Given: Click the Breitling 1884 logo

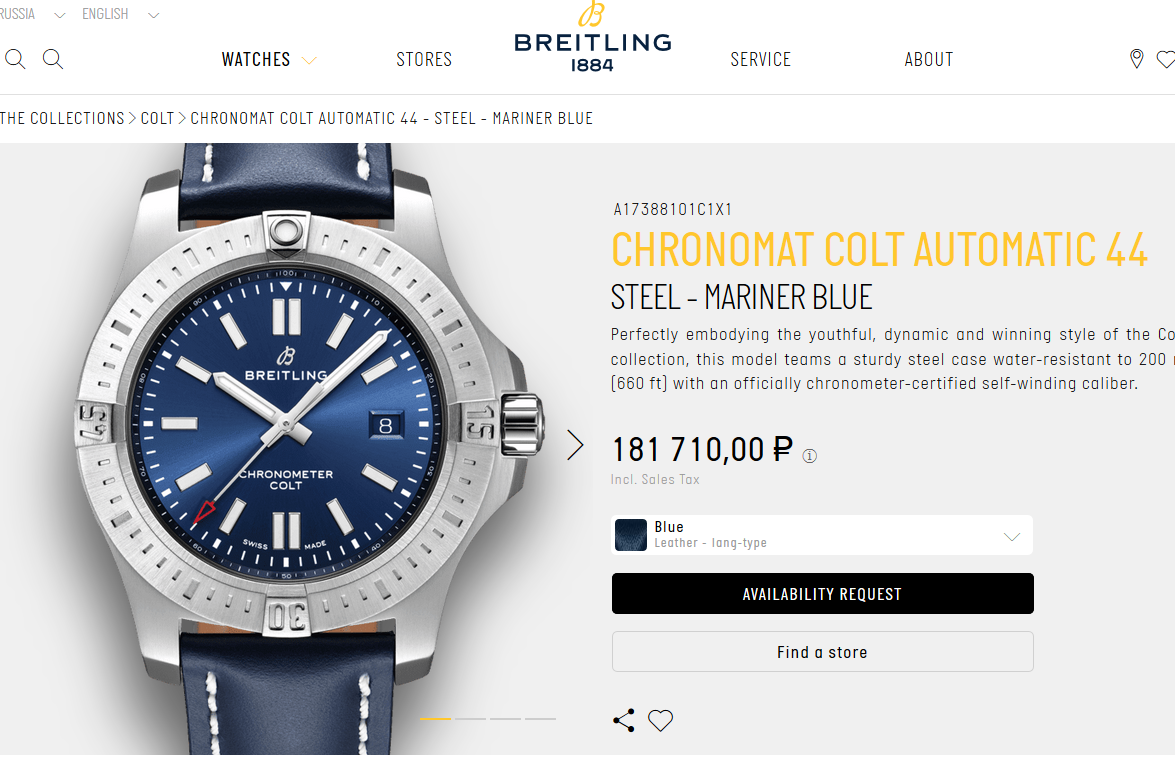Looking at the screenshot, I should click(592, 37).
